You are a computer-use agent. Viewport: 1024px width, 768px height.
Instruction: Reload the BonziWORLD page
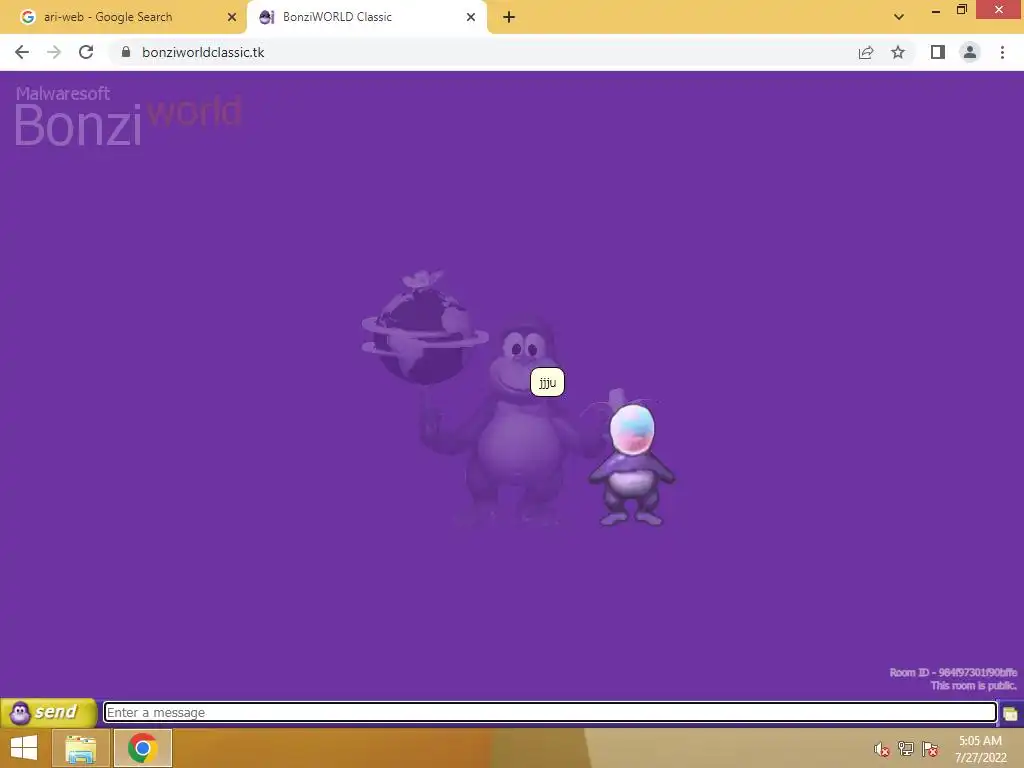pos(86,52)
